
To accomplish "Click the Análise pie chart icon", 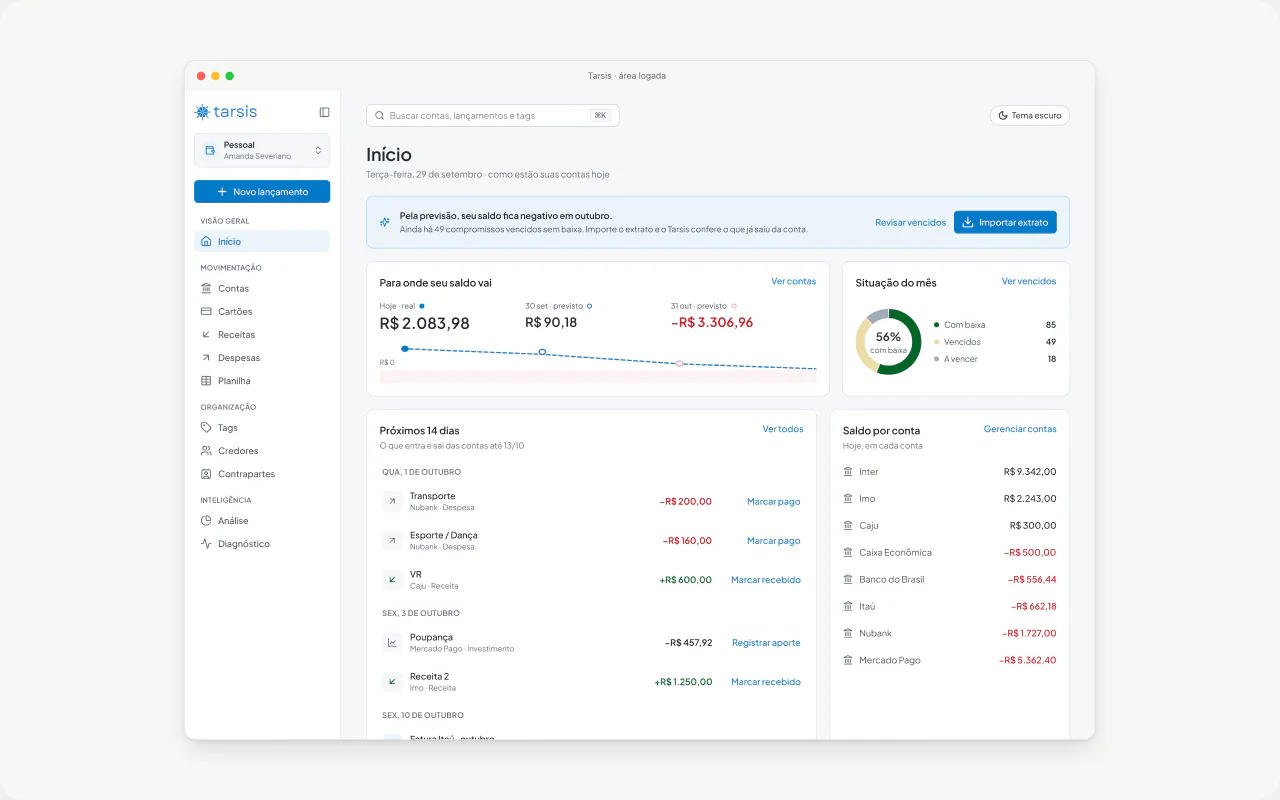I will click(206, 520).
